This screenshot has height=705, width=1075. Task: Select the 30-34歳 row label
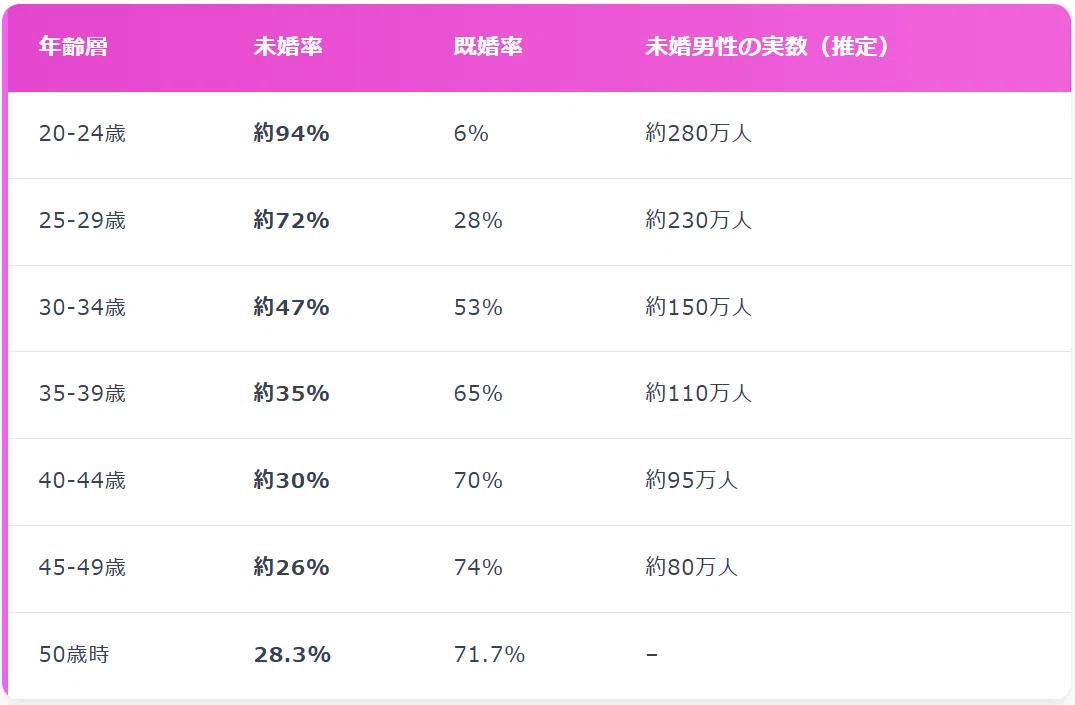tap(82, 307)
